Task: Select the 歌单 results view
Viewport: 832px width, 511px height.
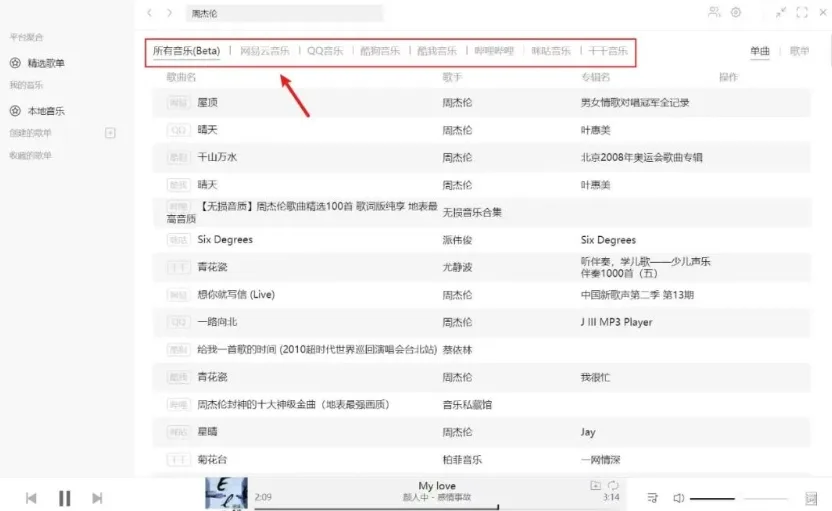Action: 800,51
